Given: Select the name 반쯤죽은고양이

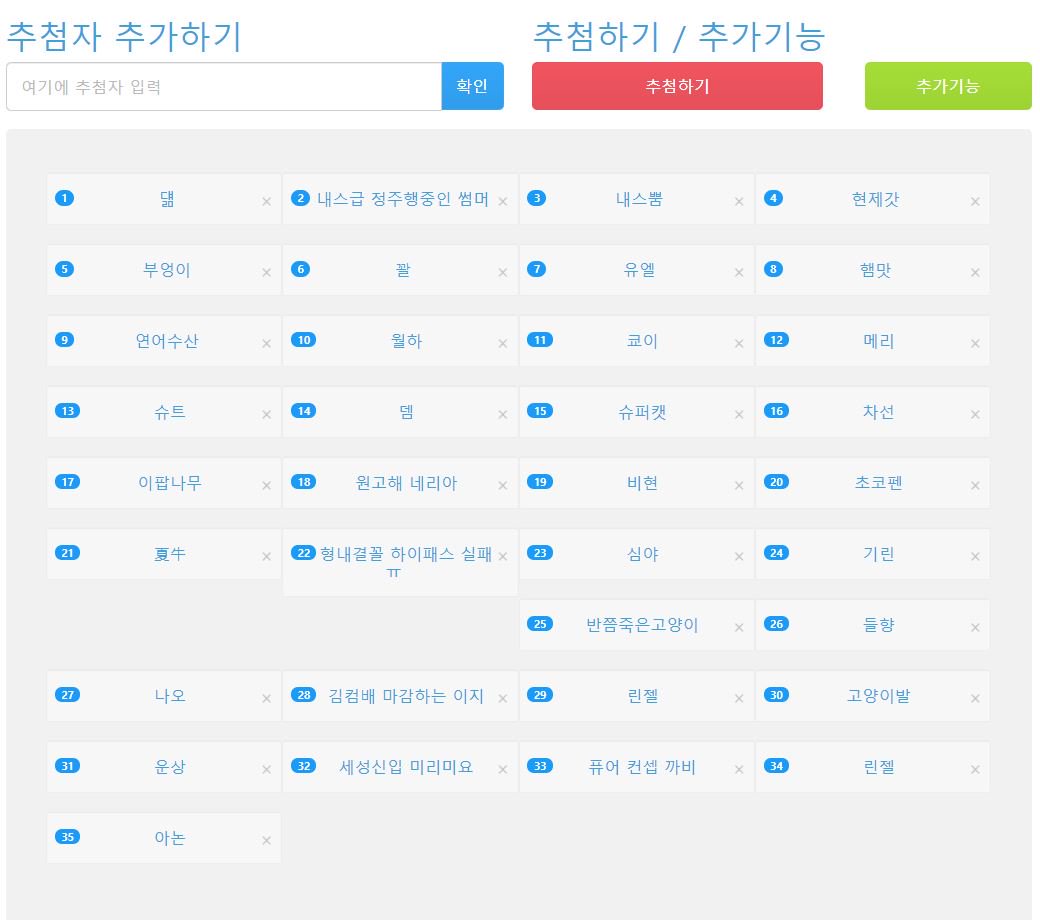Looking at the screenshot, I should click(x=642, y=625).
